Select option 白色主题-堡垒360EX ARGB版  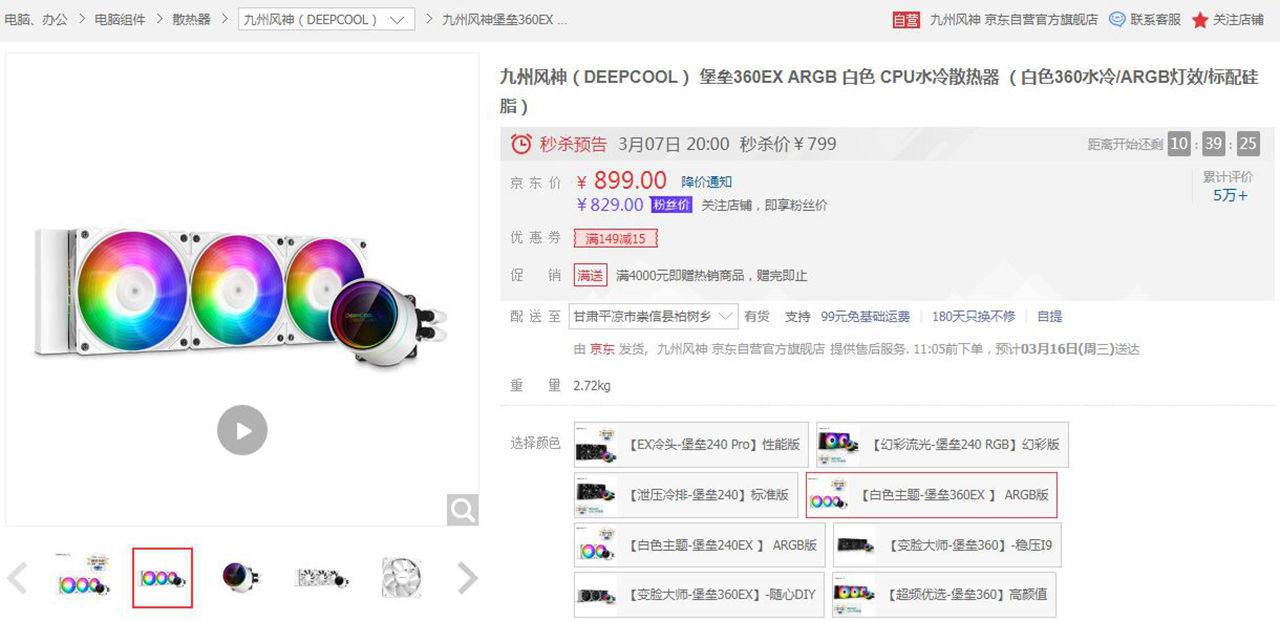[931, 494]
